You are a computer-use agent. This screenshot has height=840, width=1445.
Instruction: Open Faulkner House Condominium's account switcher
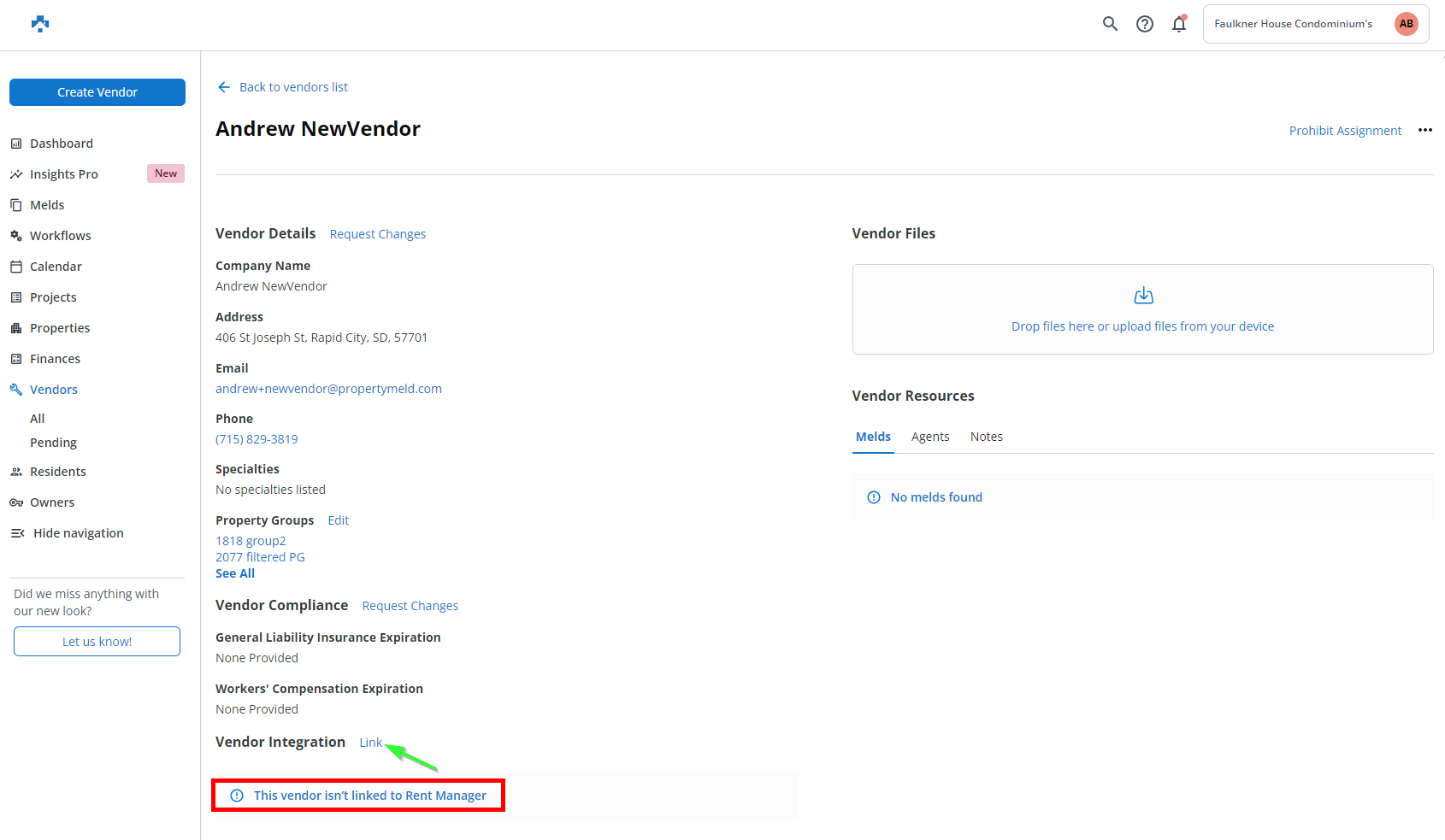pyautogui.click(x=1293, y=24)
